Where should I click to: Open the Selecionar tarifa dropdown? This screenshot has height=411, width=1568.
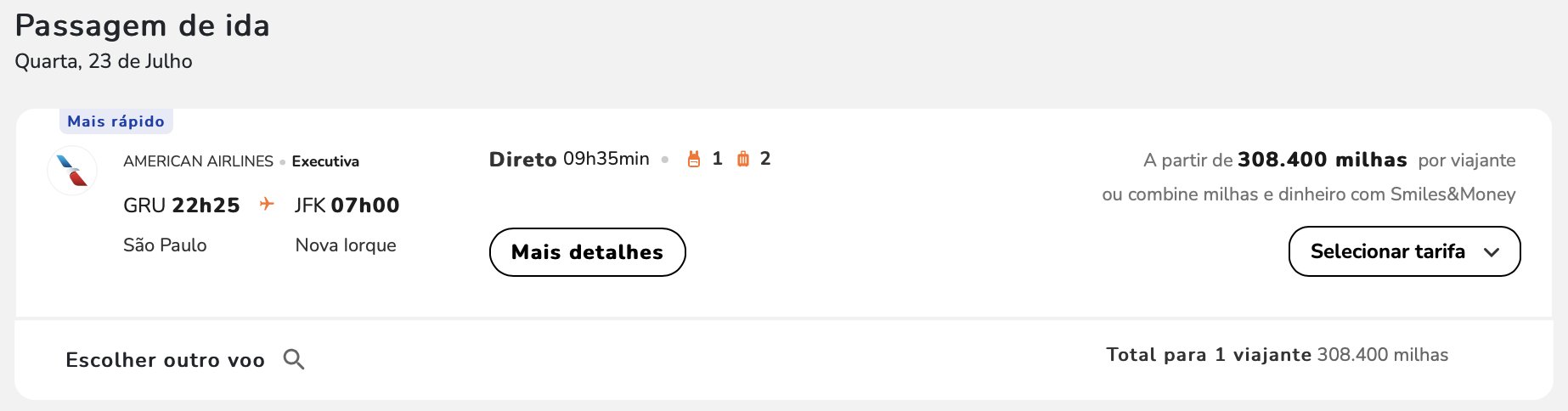tap(1404, 251)
